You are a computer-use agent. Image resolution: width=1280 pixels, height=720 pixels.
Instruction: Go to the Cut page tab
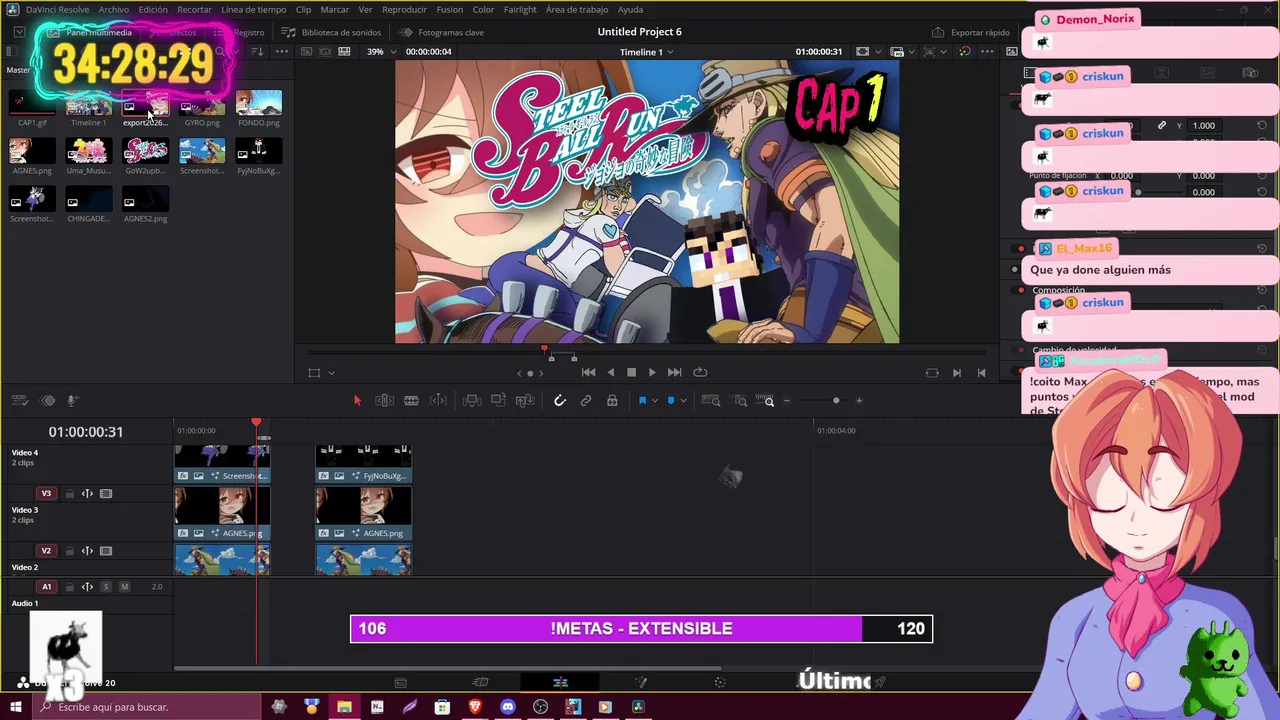[x=480, y=682]
